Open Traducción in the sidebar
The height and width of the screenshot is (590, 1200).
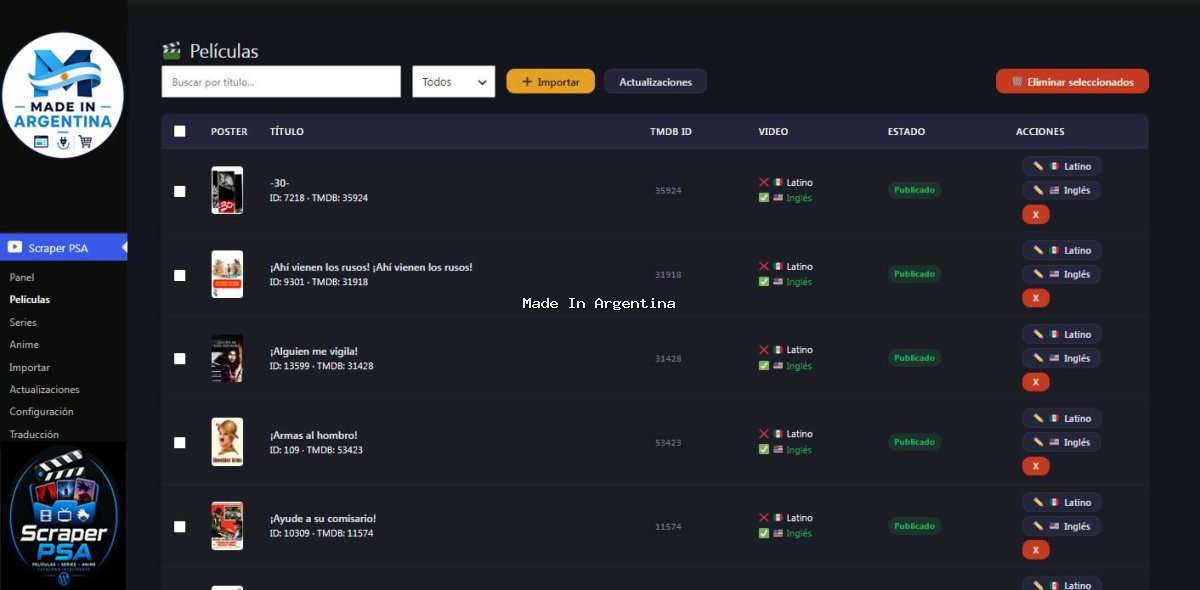[x=34, y=435]
